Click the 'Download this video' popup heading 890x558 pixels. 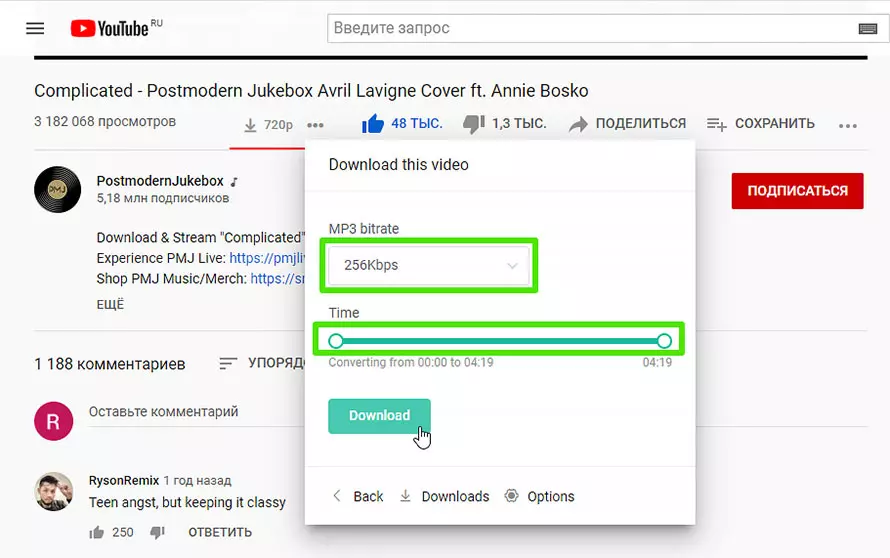[x=398, y=165]
